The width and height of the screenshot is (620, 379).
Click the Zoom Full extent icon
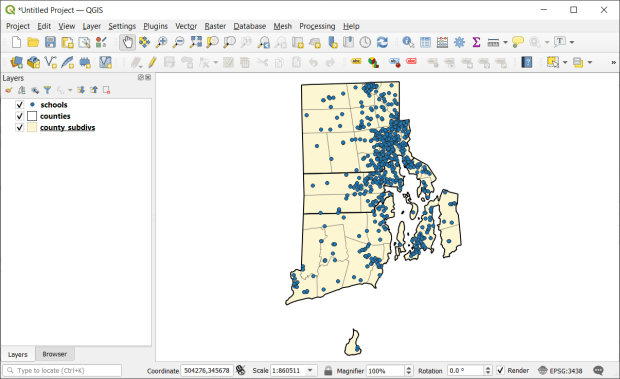[x=195, y=42]
